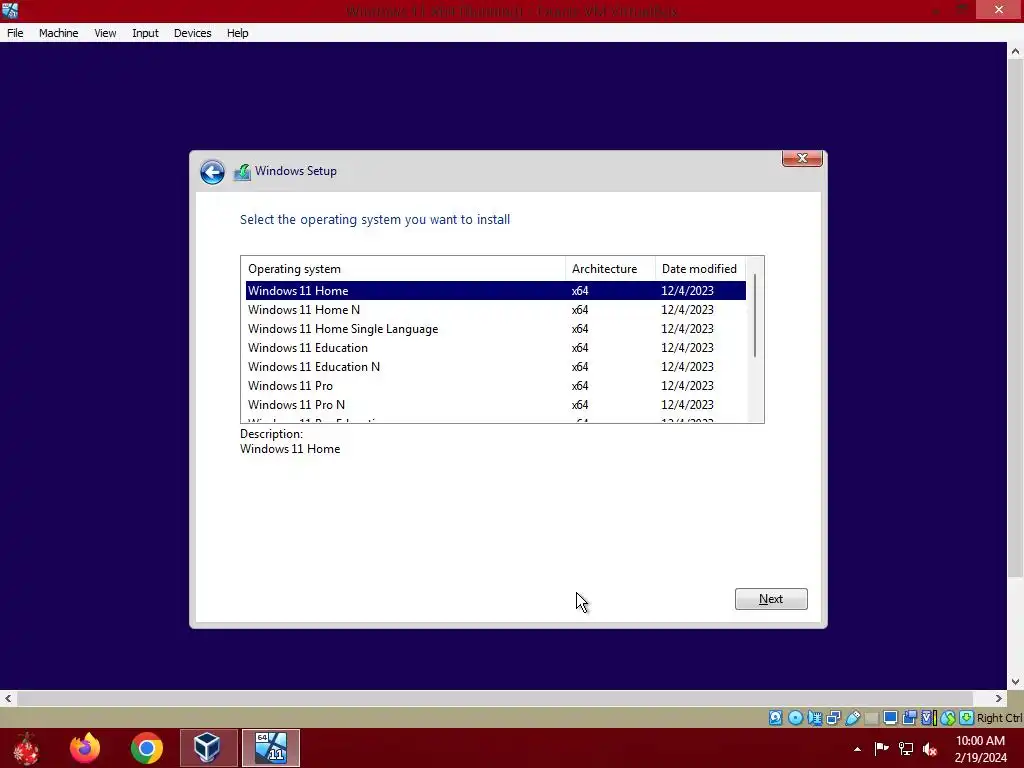Click the VM window scroll up arrow
Image resolution: width=1024 pixels, height=768 pixels.
[x=1015, y=51]
